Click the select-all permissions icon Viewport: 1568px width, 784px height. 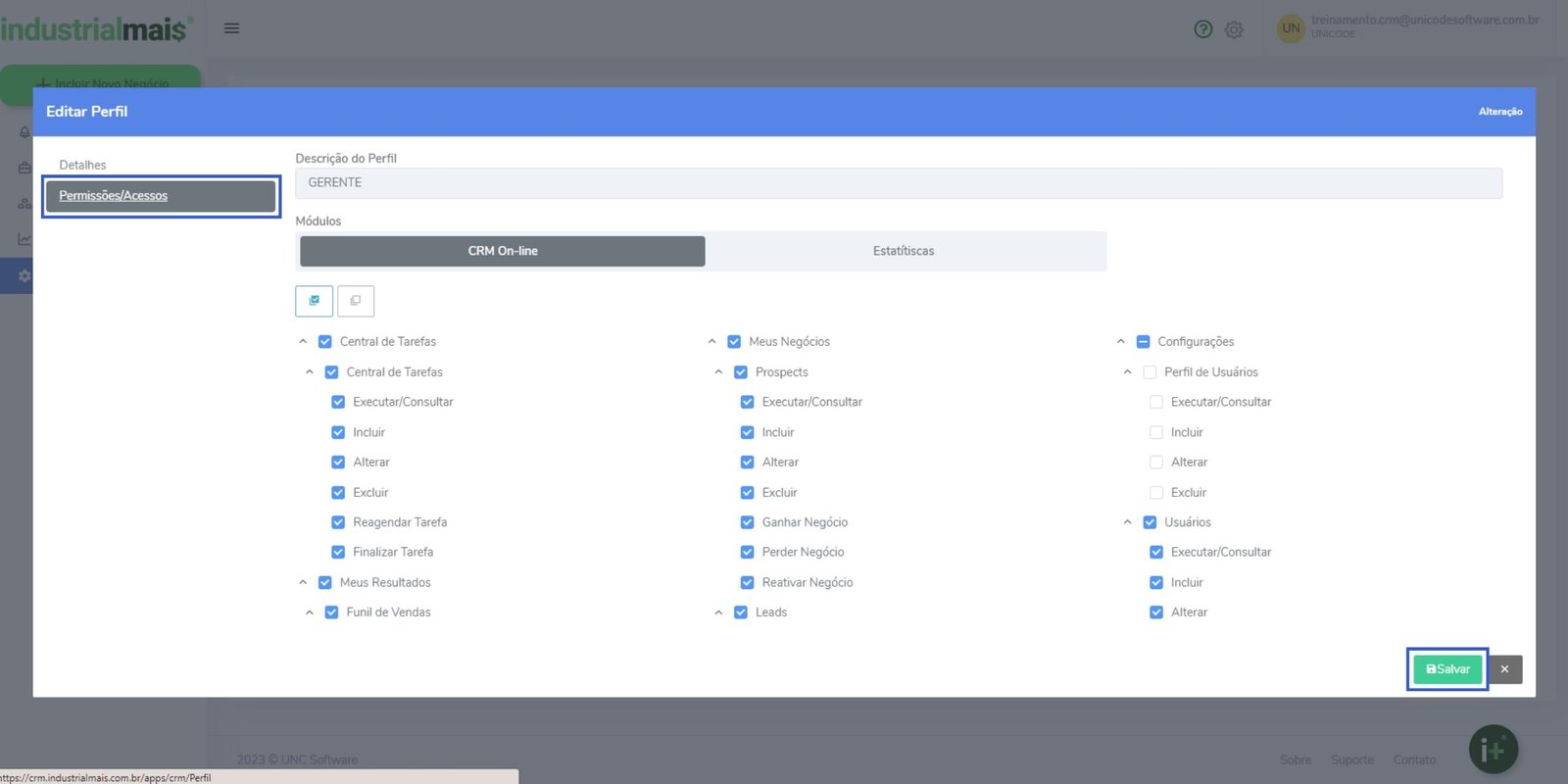314,301
